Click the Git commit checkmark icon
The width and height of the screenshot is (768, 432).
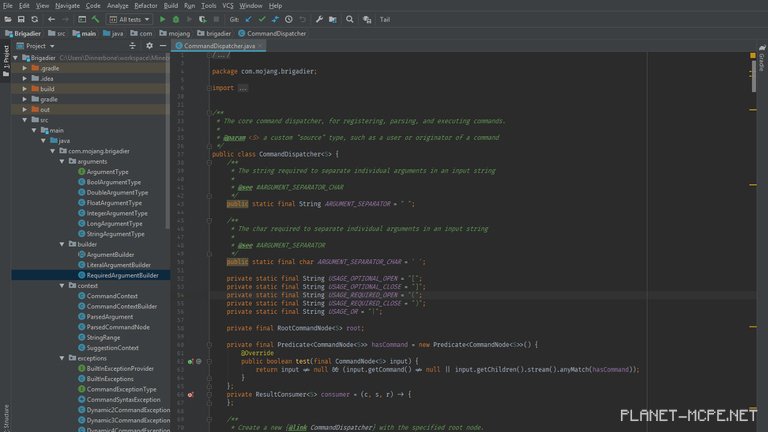coord(262,19)
